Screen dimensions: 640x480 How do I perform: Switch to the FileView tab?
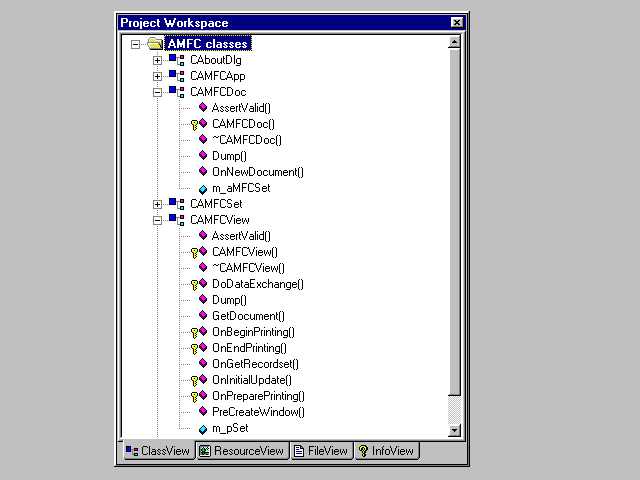coord(321,451)
